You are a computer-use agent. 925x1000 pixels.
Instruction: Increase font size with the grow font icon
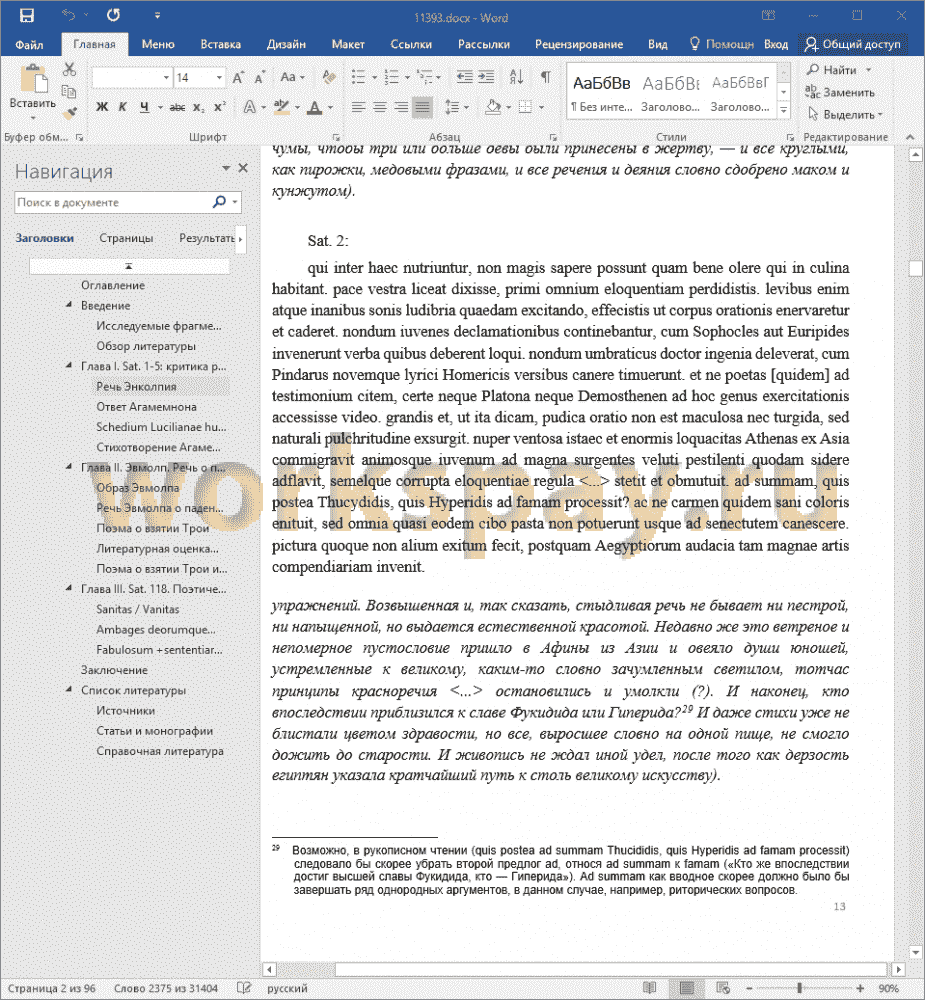(x=238, y=78)
